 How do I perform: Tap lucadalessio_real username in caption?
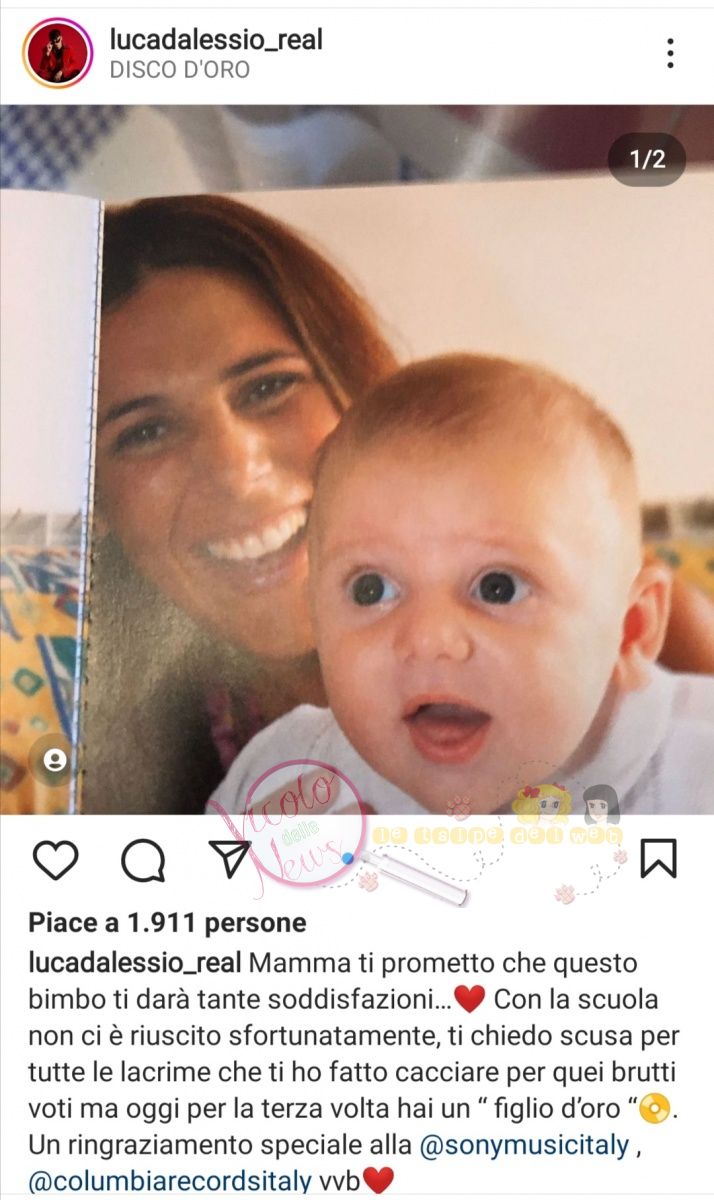click(x=134, y=964)
